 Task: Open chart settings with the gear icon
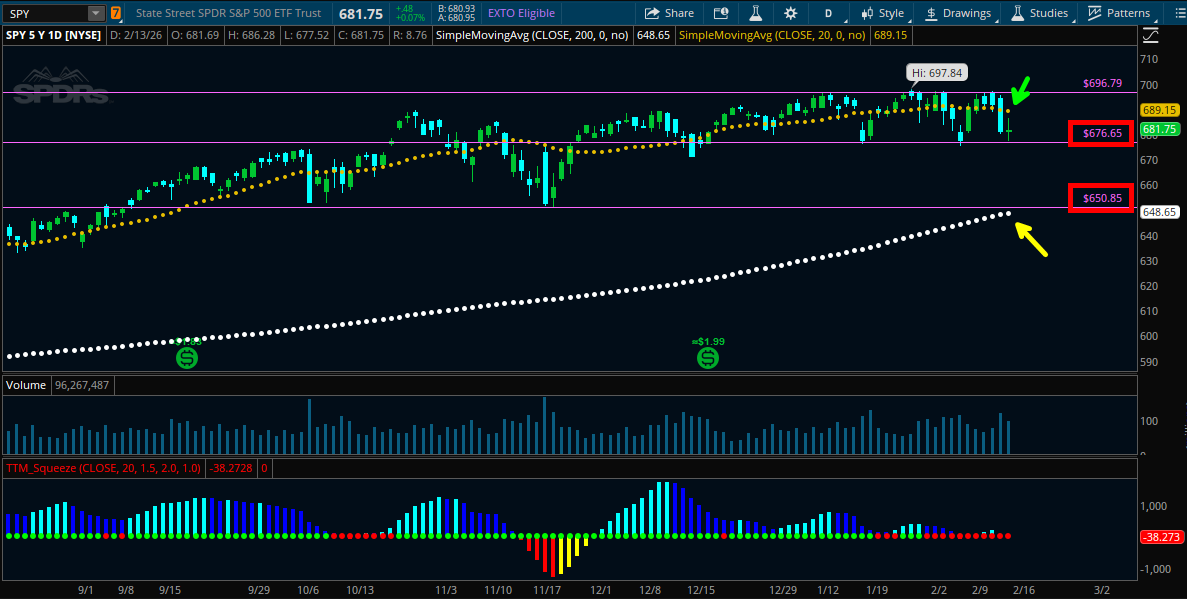click(790, 13)
